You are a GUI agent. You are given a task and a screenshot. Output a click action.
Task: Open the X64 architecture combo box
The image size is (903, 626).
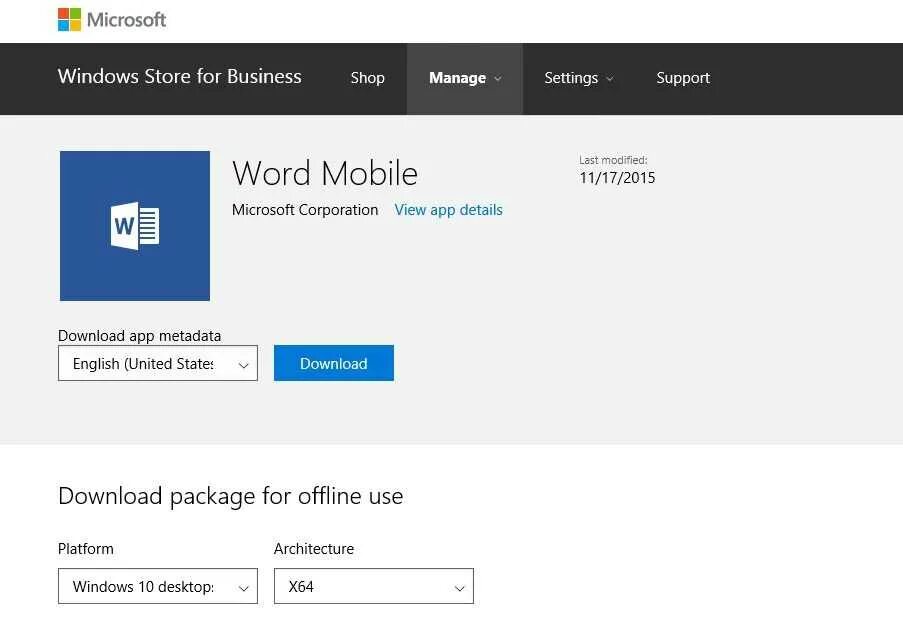[x=373, y=587]
